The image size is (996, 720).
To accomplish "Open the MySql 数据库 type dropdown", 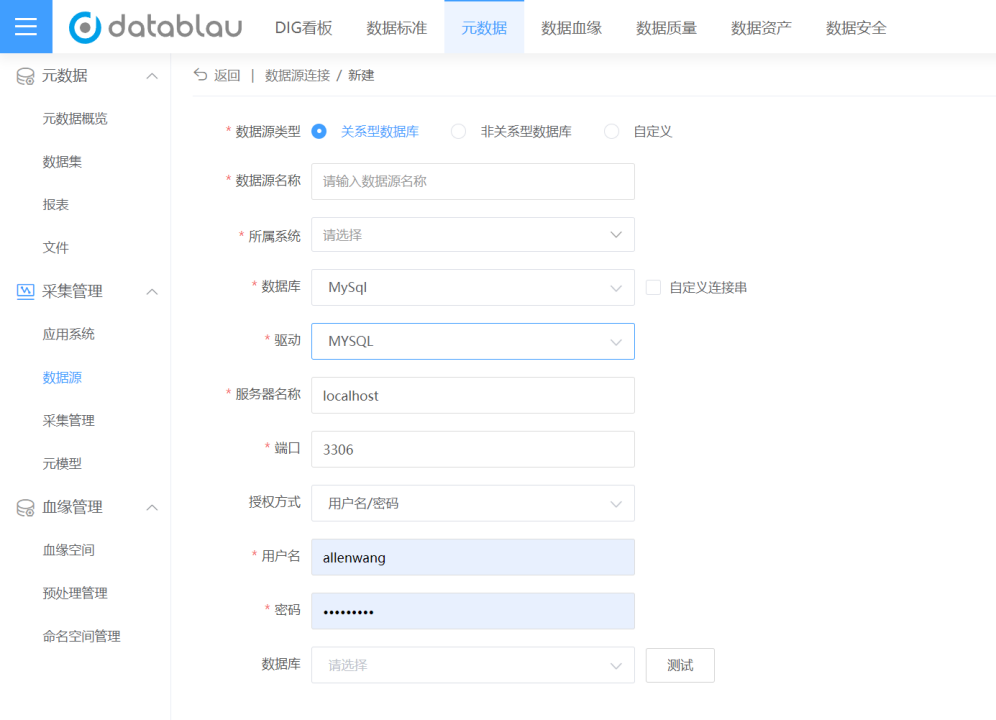I will [473, 287].
